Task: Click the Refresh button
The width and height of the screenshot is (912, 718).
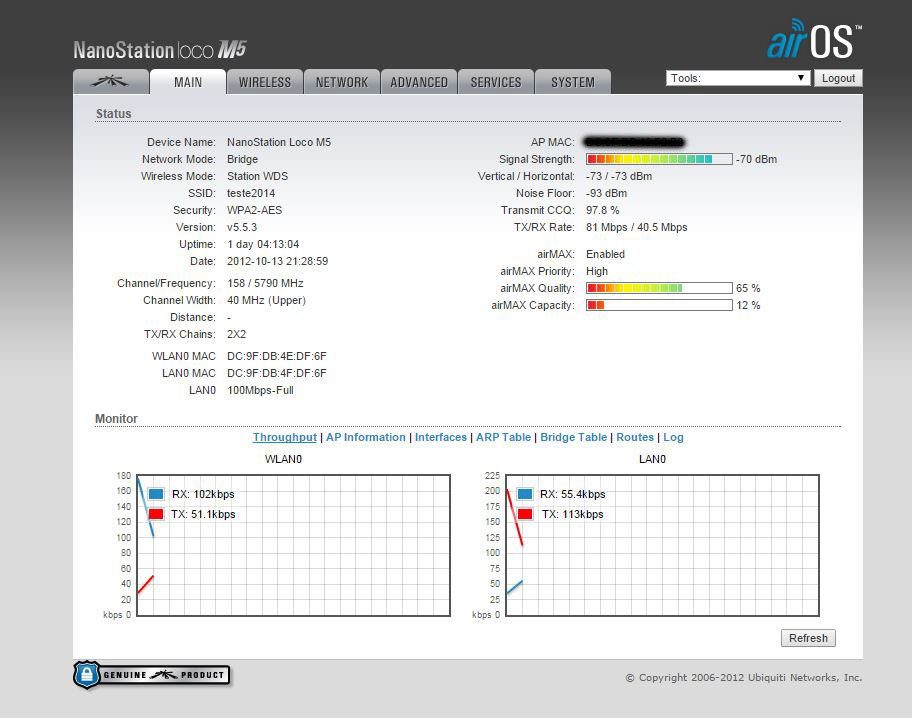Action: click(x=808, y=638)
